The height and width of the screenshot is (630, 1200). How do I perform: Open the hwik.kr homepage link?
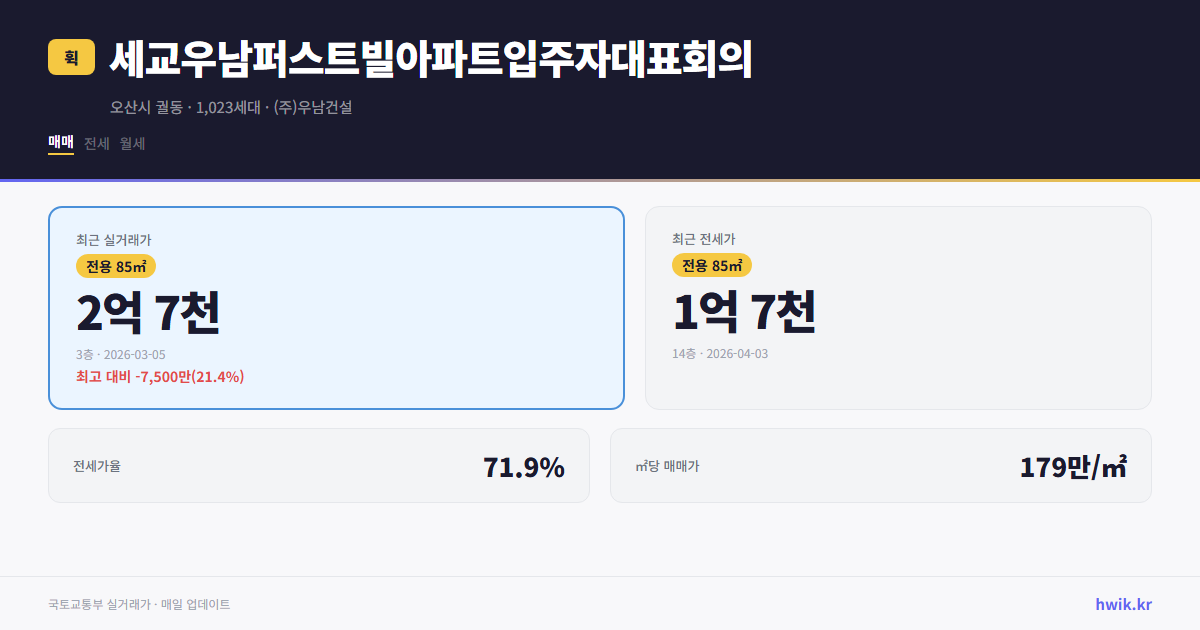tap(1122, 603)
